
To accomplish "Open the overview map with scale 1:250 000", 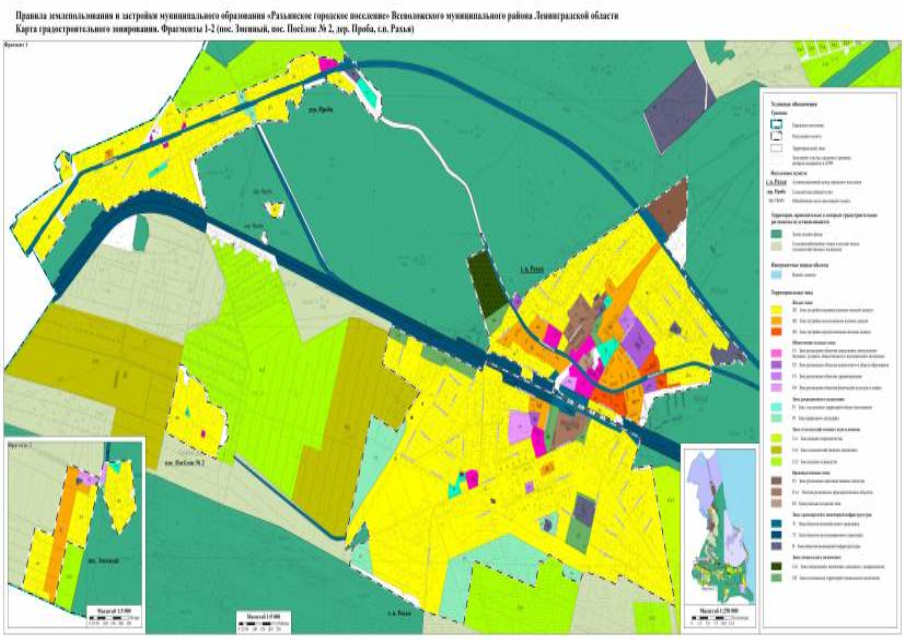I will point(719,526).
